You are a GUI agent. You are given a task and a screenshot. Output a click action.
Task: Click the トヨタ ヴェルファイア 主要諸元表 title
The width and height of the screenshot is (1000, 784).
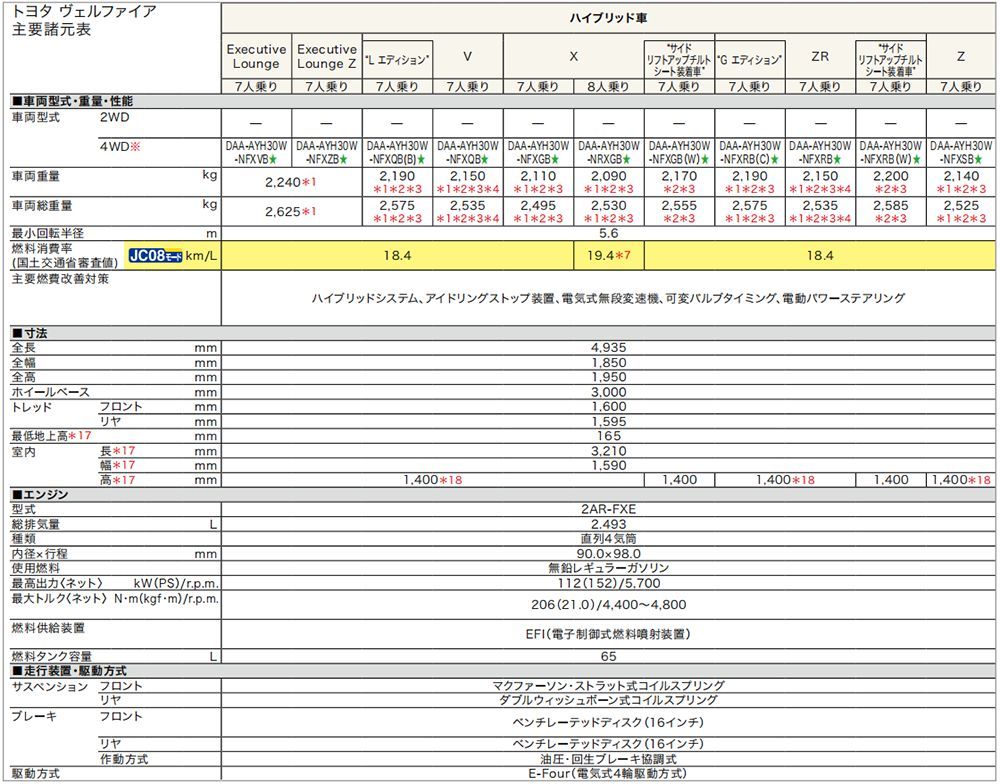(x=84, y=20)
